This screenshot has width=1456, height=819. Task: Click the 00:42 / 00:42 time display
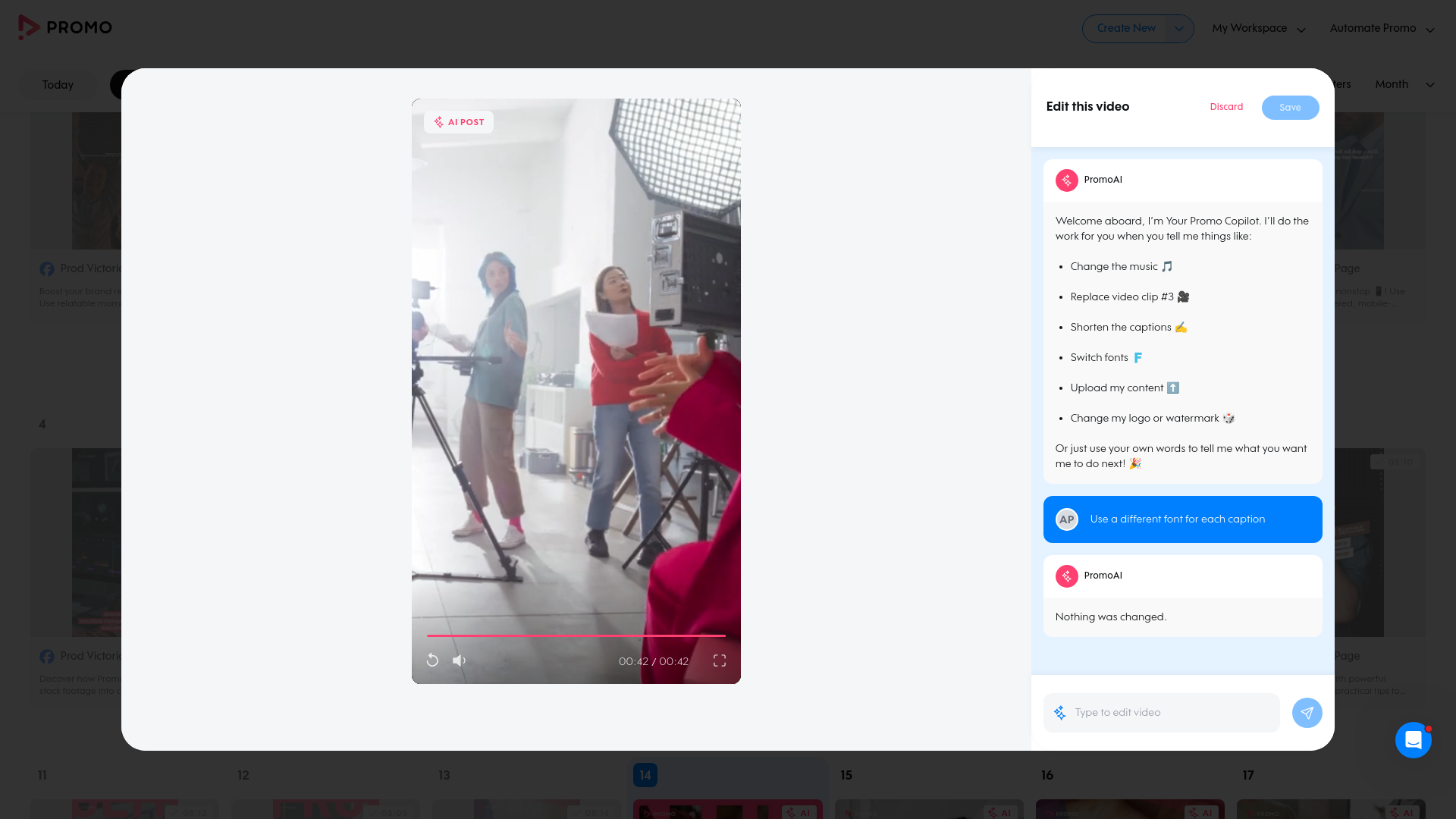click(x=653, y=661)
